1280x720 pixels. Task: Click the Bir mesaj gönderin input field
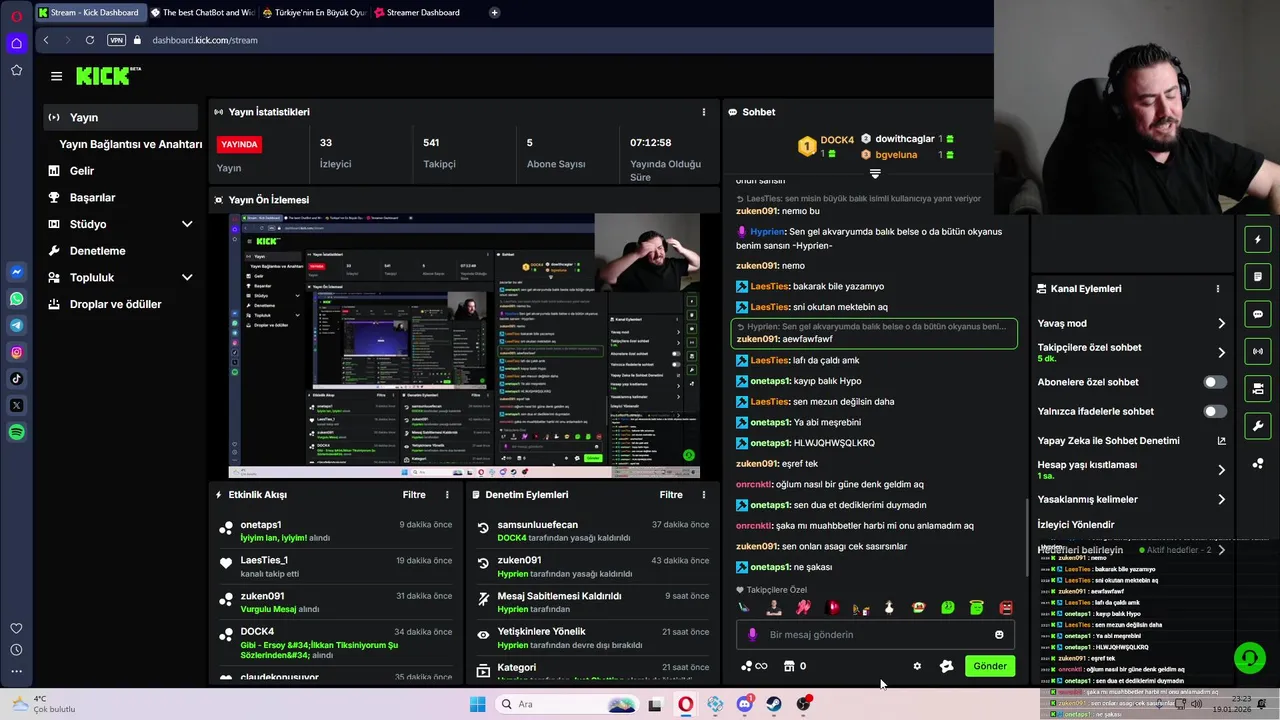(x=875, y=634)
